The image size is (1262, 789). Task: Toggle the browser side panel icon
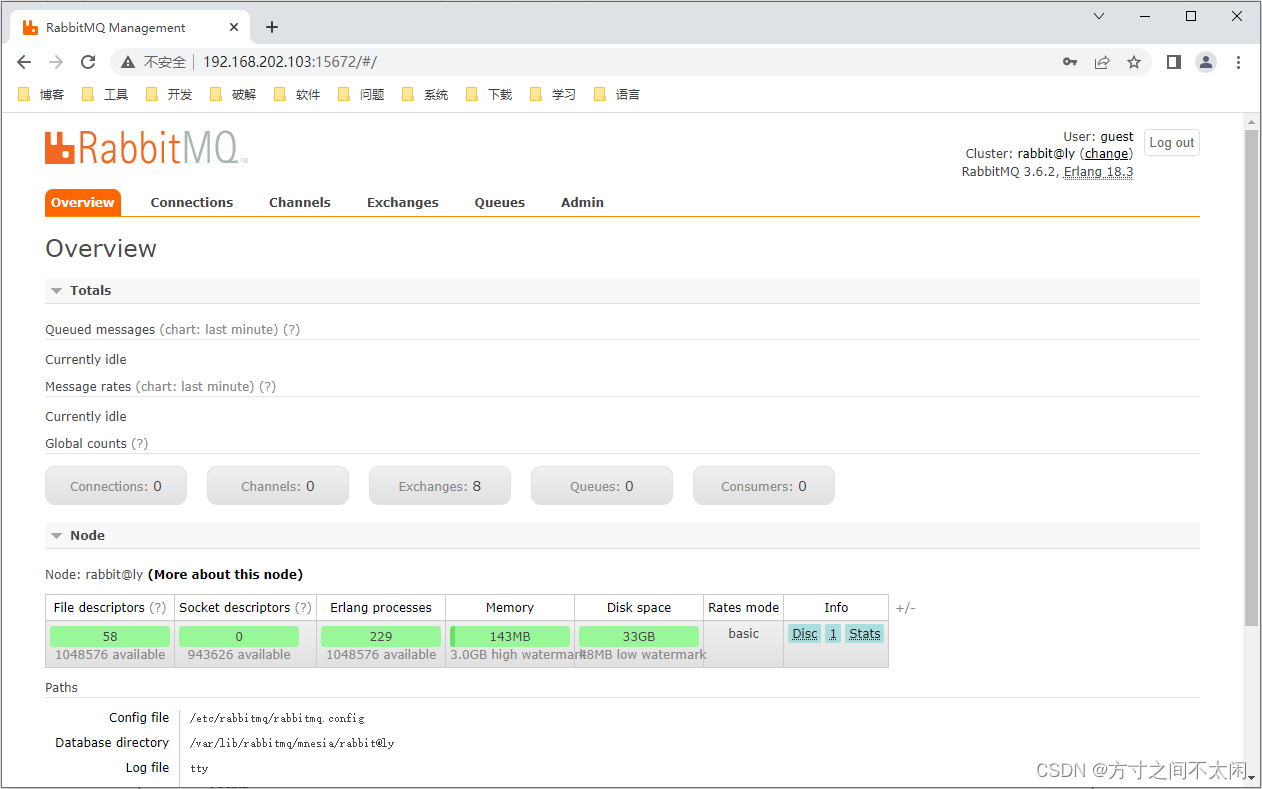click(x=1174, y=62)
